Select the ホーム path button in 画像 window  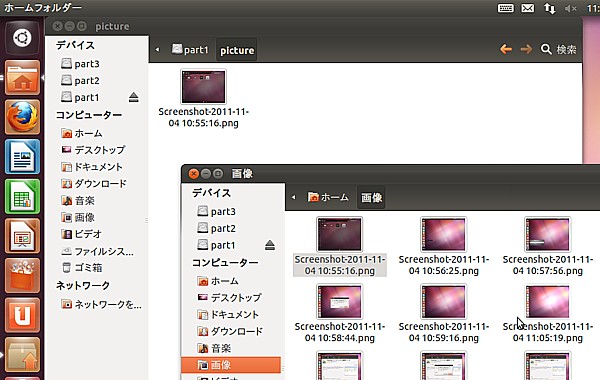(x=328, y=197)
